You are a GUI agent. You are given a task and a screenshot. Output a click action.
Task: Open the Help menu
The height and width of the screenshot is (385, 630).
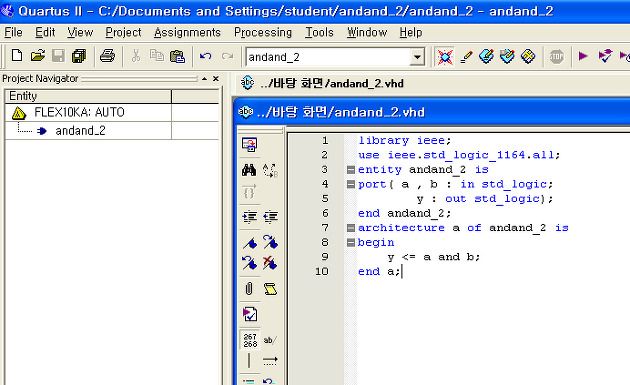411,32
